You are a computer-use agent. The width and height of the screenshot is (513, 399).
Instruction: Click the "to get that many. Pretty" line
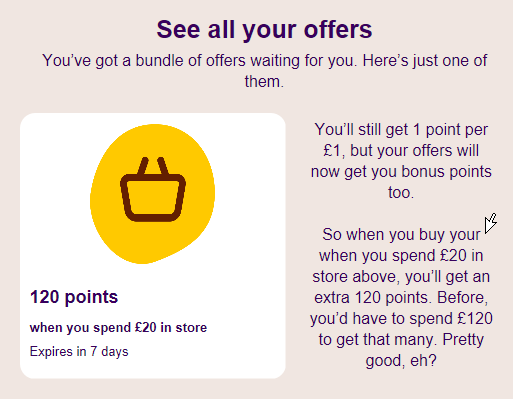click(x=401, y=340)
